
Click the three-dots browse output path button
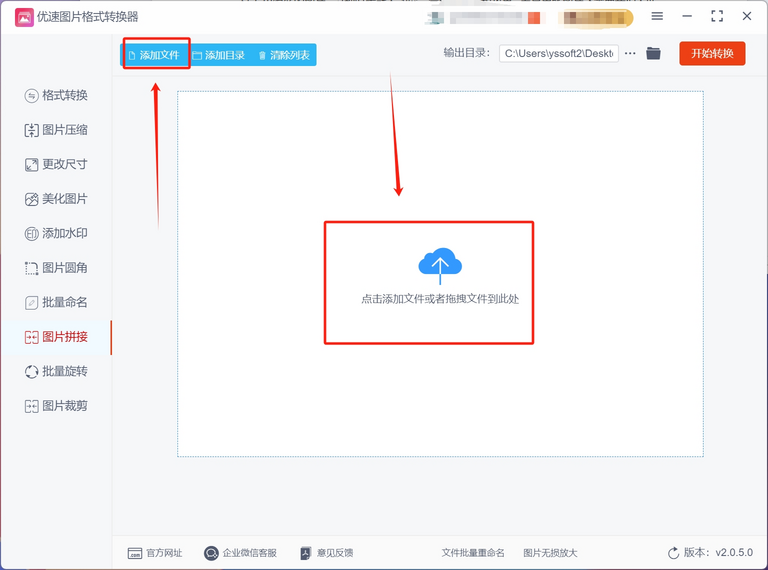pos(630,53)
